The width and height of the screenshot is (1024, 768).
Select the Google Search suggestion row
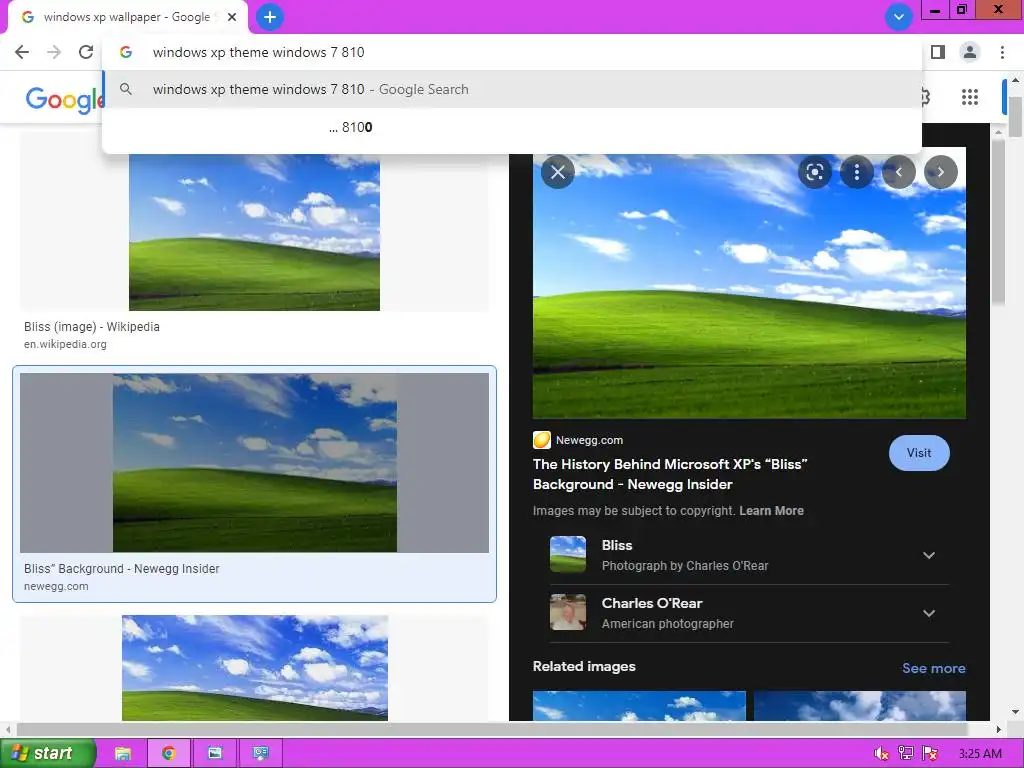click(x=512, y=89)
